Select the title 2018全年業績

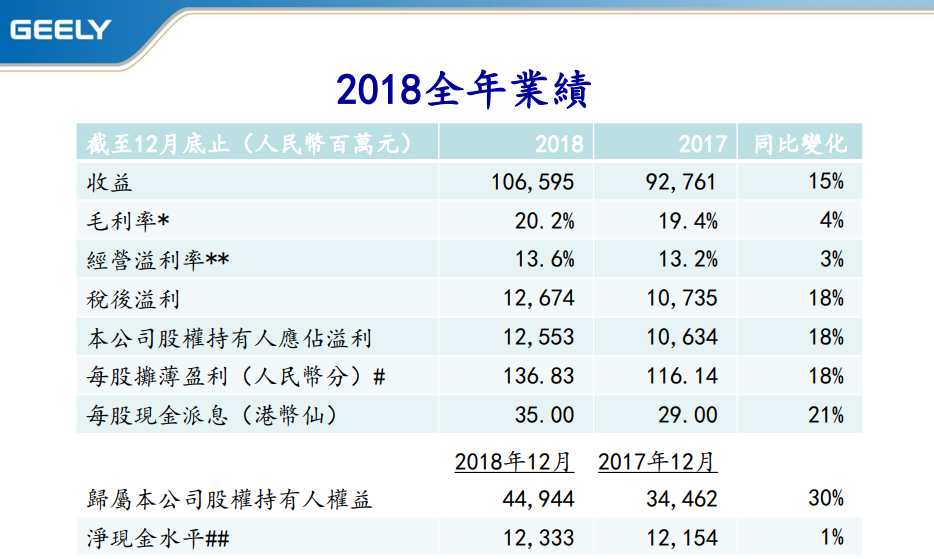(x=463, y=90)
